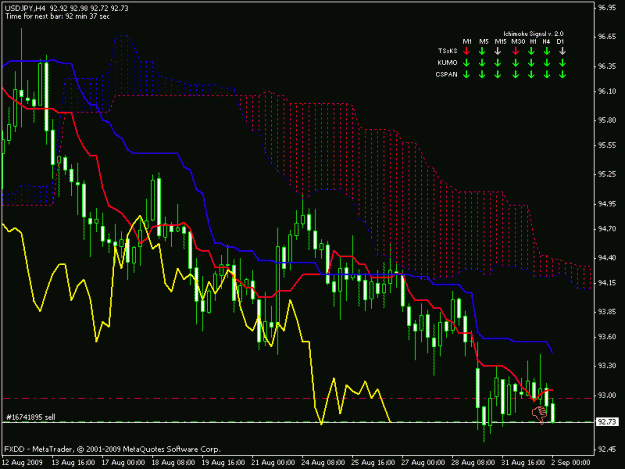Image resolution: width=625 pixels, height=469 pixels.
Task: Click the 27 Aug 00:00 date label
Action: point(423,462)
